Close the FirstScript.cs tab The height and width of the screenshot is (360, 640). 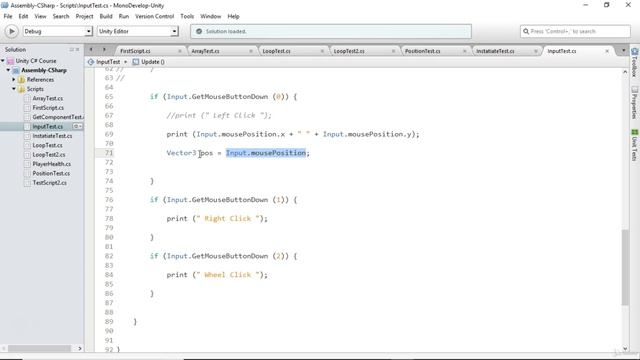(180, 51)
